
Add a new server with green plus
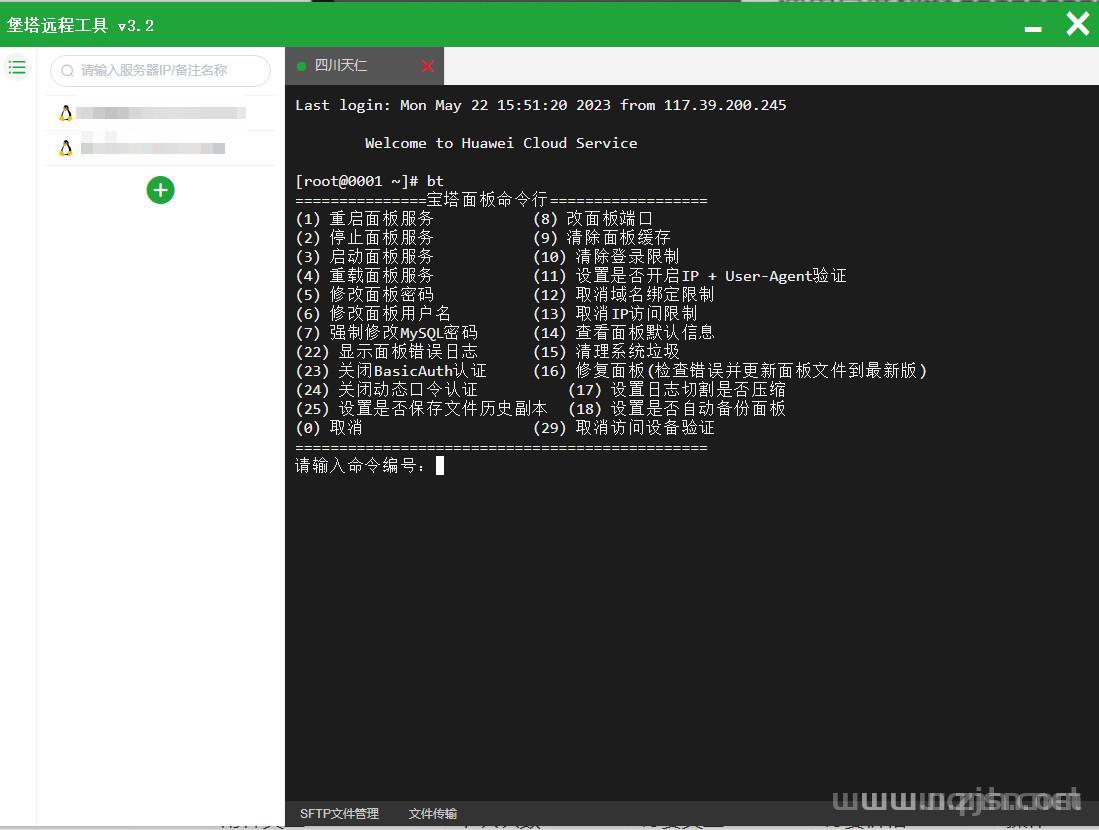click(160, 190)
